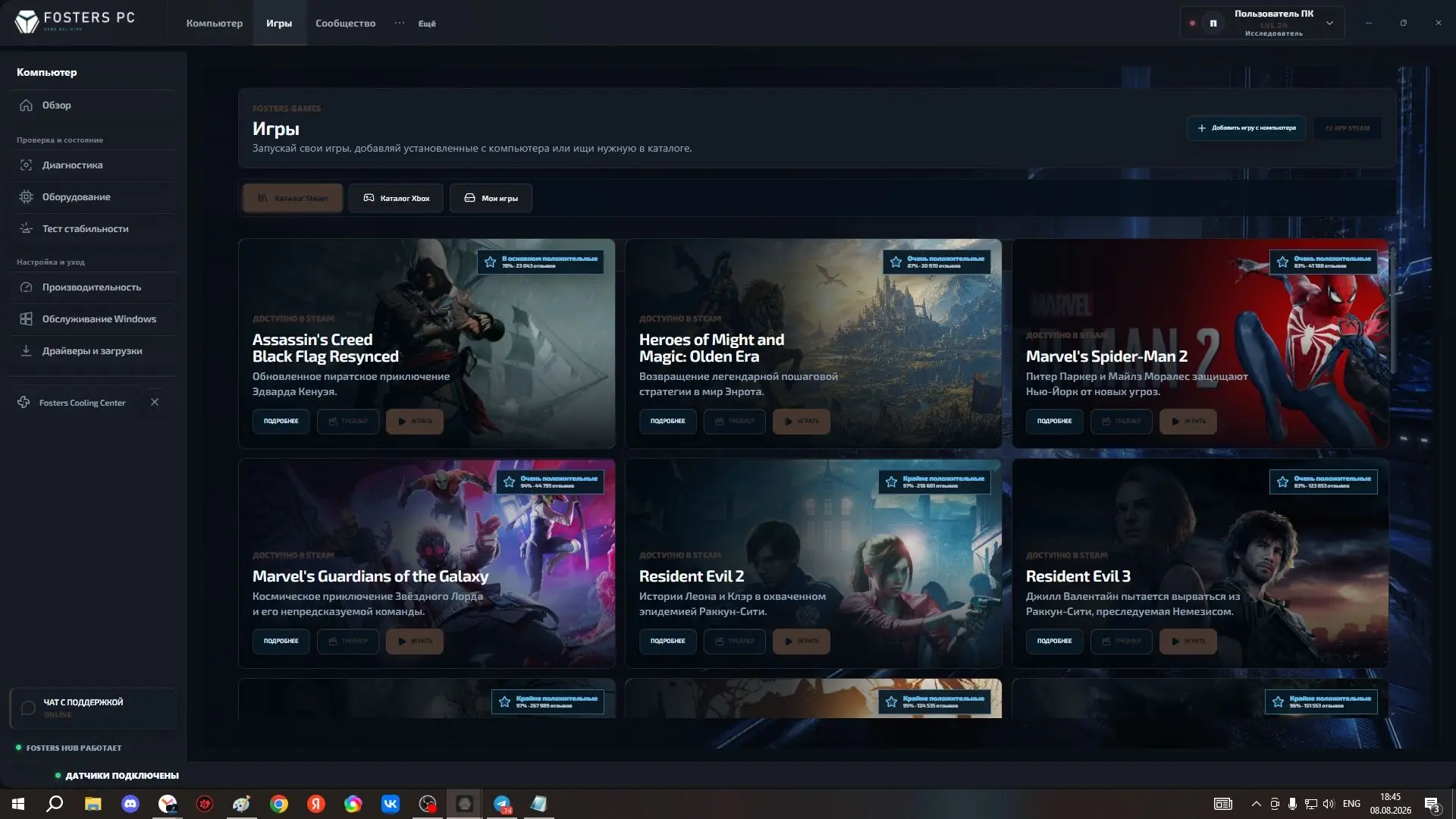
Task: Switch the ENG input language indicator
Action: click(x=1351, y=804)
